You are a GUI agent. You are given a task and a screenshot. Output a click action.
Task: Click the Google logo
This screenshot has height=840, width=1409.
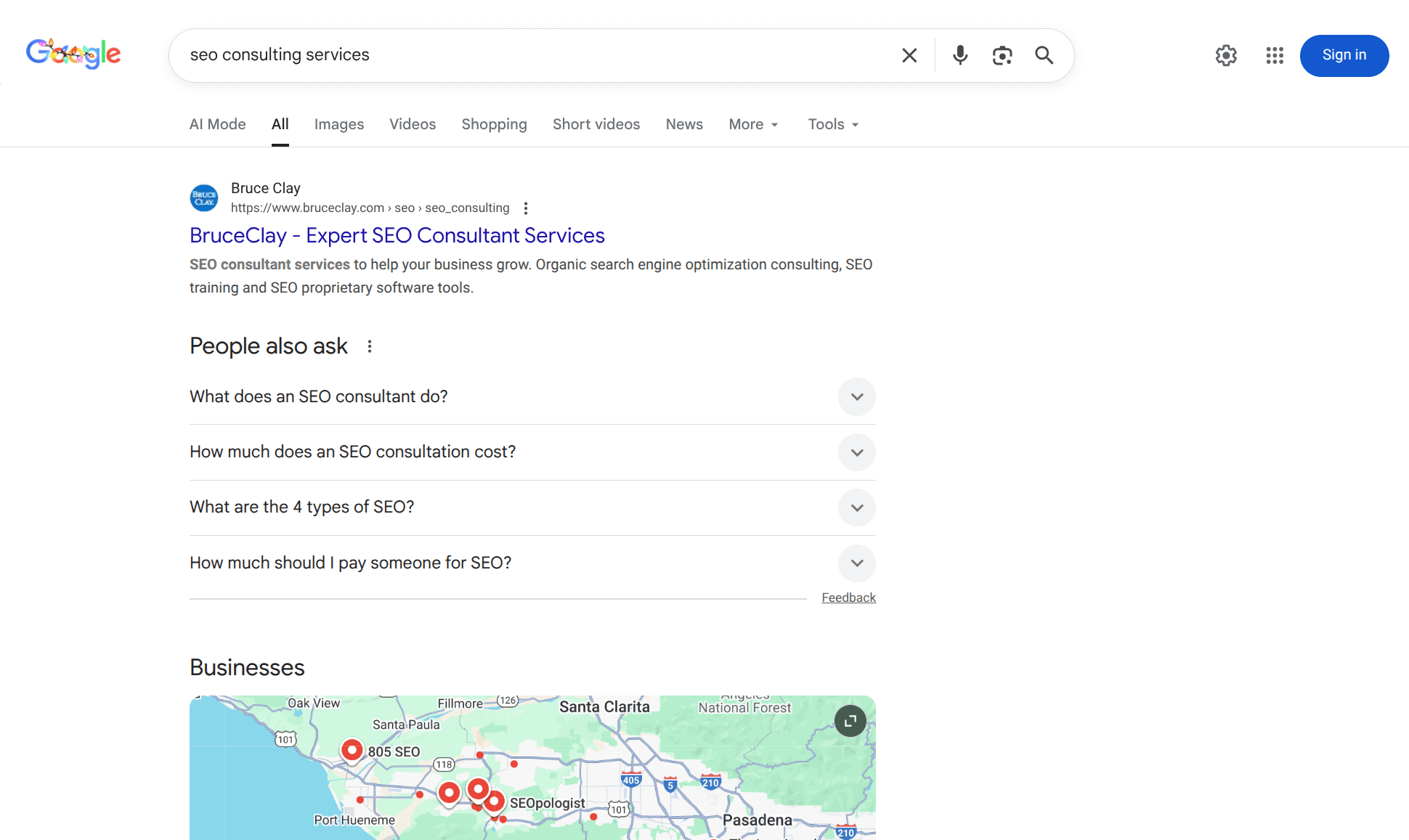point(73,53)
